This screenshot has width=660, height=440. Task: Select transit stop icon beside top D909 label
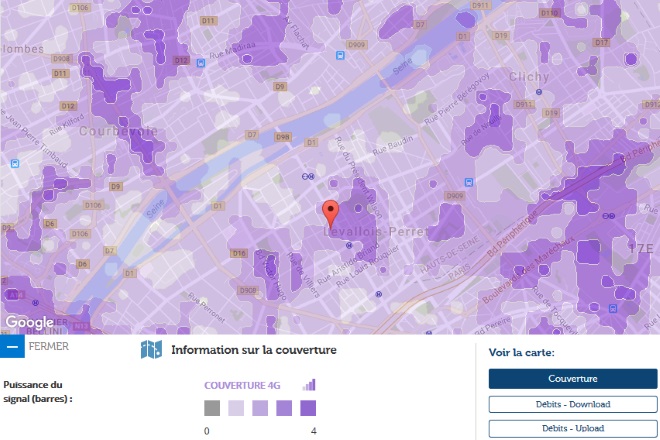pos(340,55)
